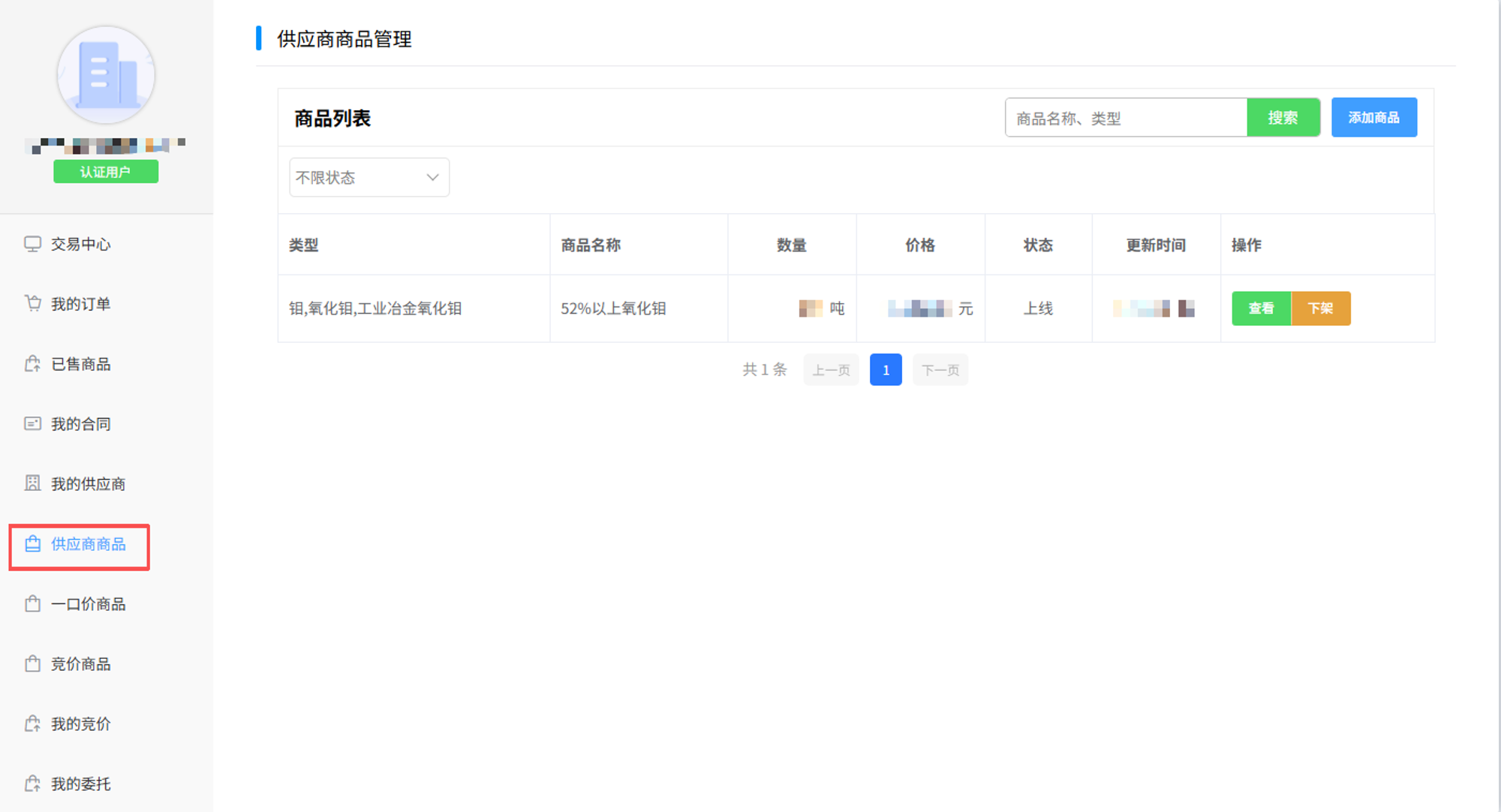Click the blue 添加商品 button

(1373, 118)
